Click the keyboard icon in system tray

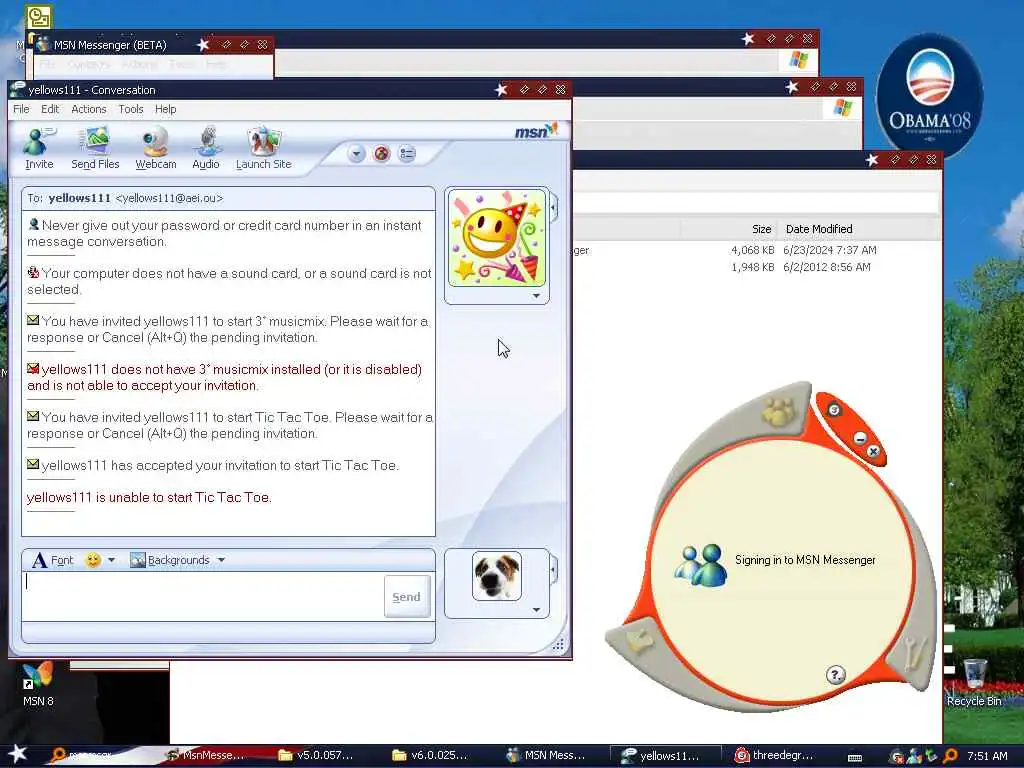point(855,758)
